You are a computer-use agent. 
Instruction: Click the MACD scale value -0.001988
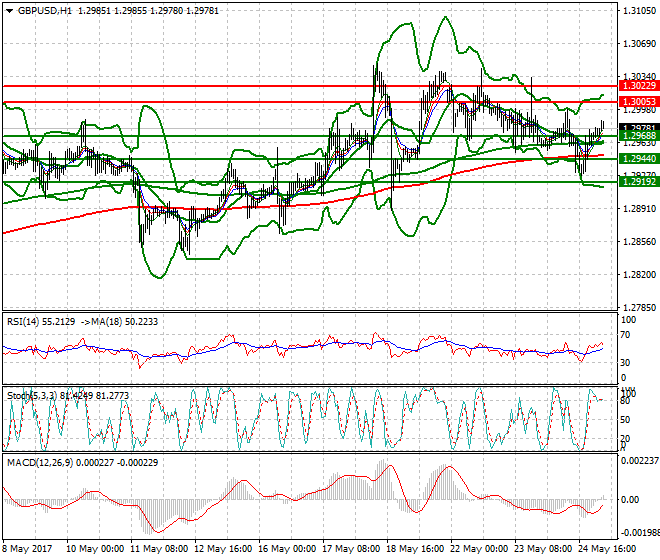click(640, 533)
